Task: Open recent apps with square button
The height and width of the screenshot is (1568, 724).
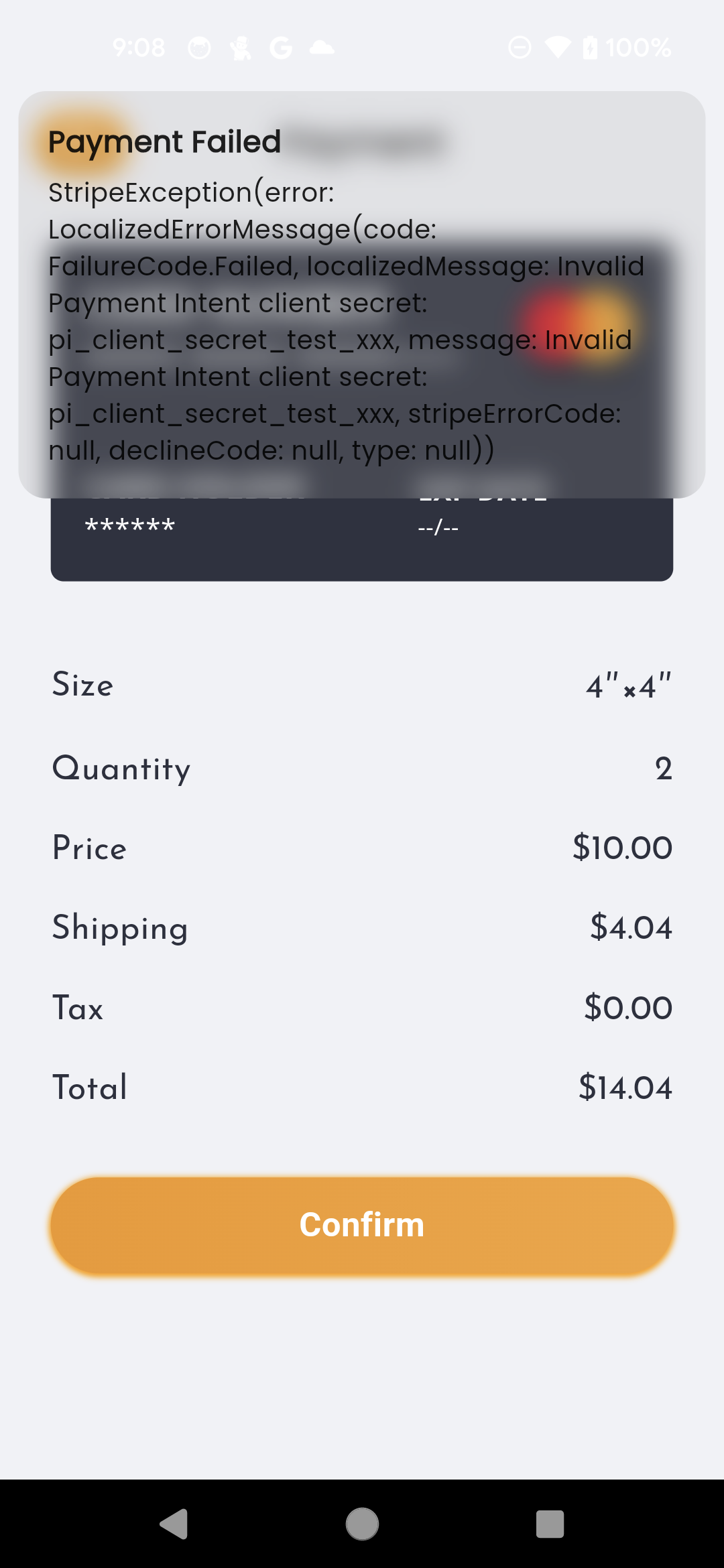Action: point(550,1524)
